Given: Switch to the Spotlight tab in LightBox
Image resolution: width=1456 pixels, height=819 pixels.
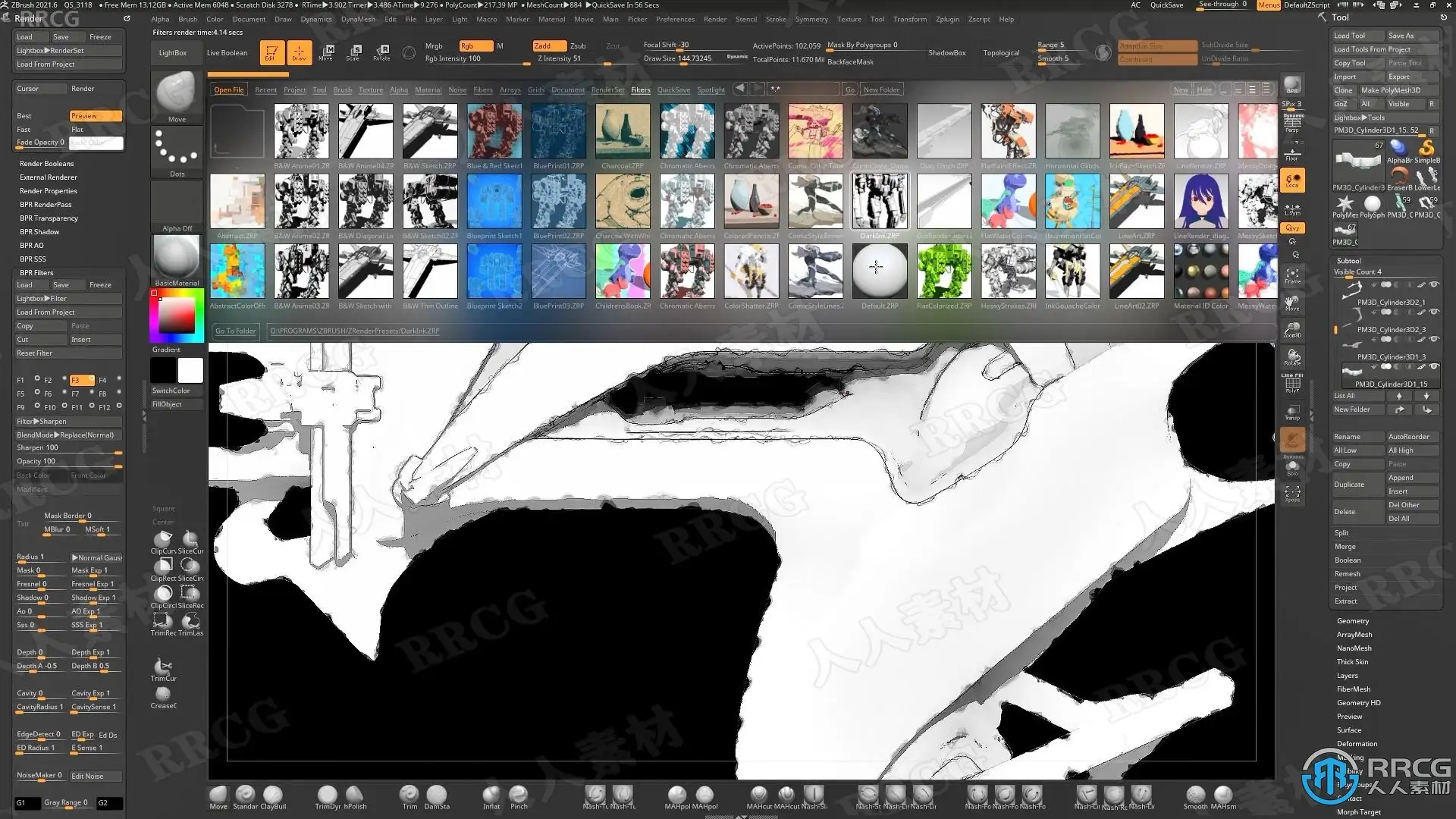Looking at the screenshot, I should (x=711, y=89).
